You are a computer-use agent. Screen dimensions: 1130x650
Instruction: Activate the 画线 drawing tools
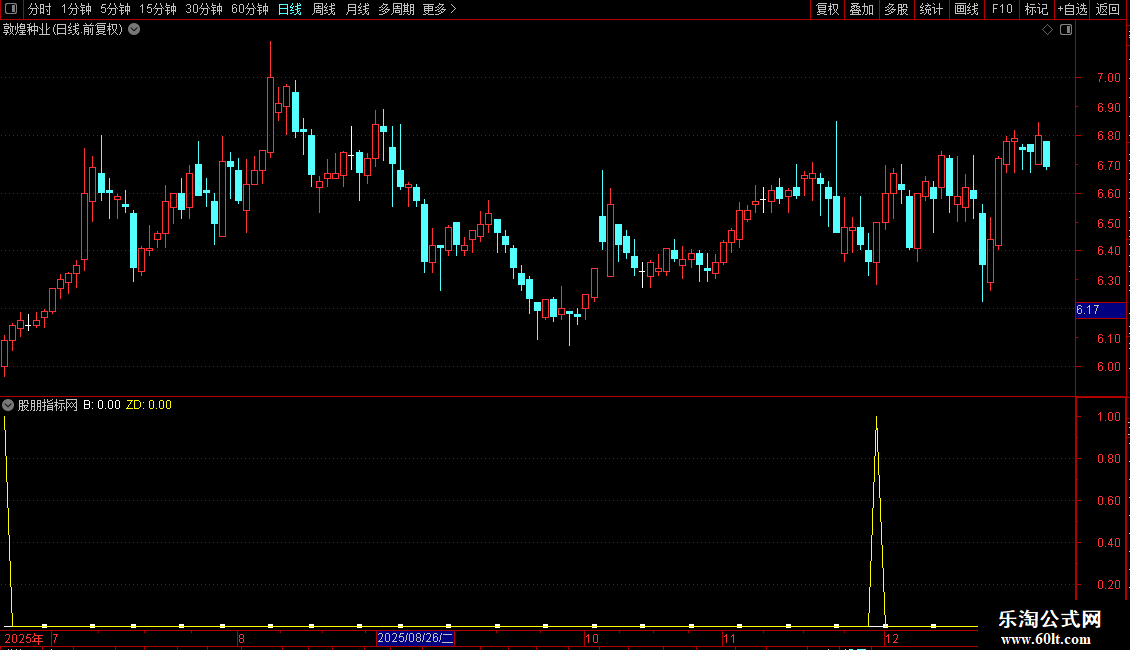[966, 9]
